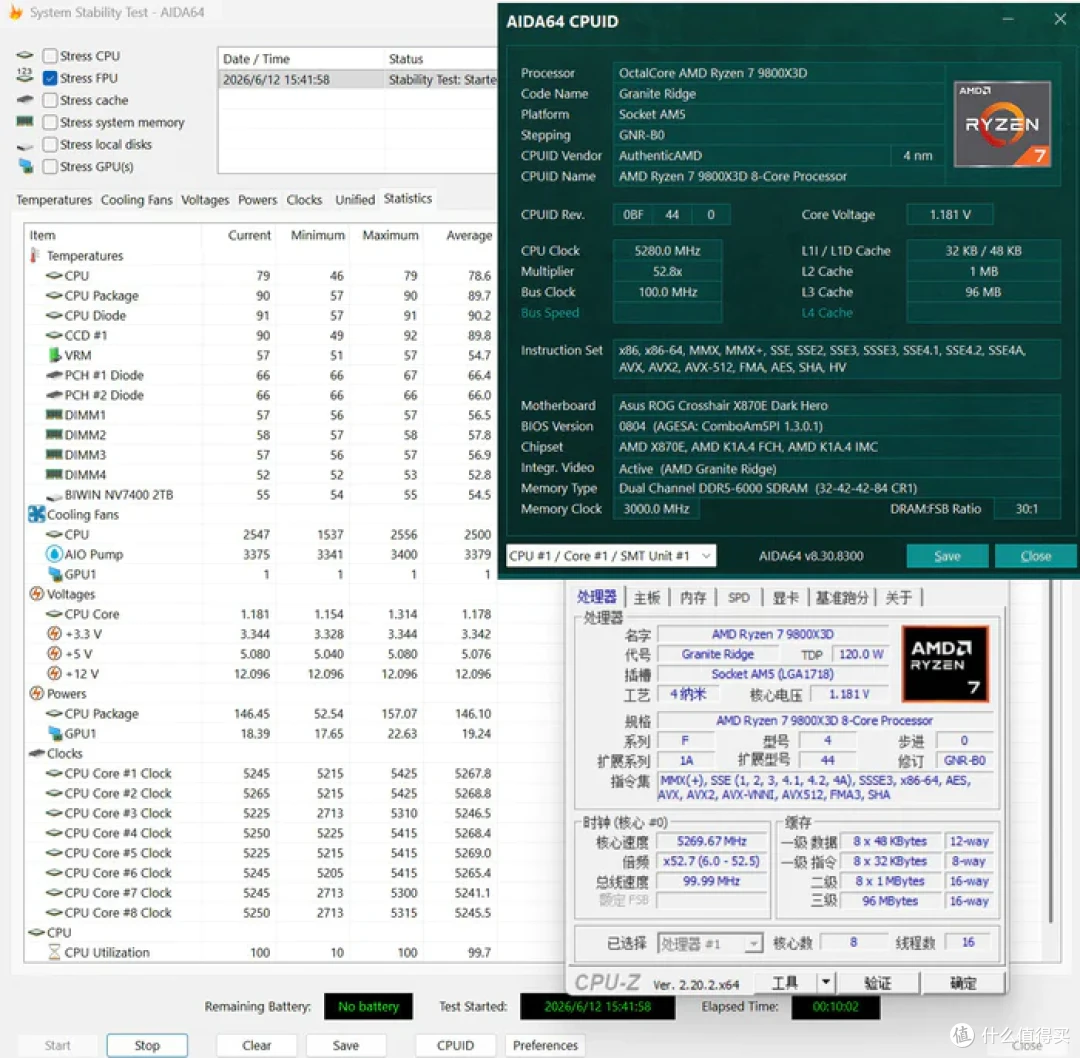The height and width of the screenshot is (1058, 1080).
Task: Click the Stress GPU(s) monitor icon
Action: (x=25, y=165)
